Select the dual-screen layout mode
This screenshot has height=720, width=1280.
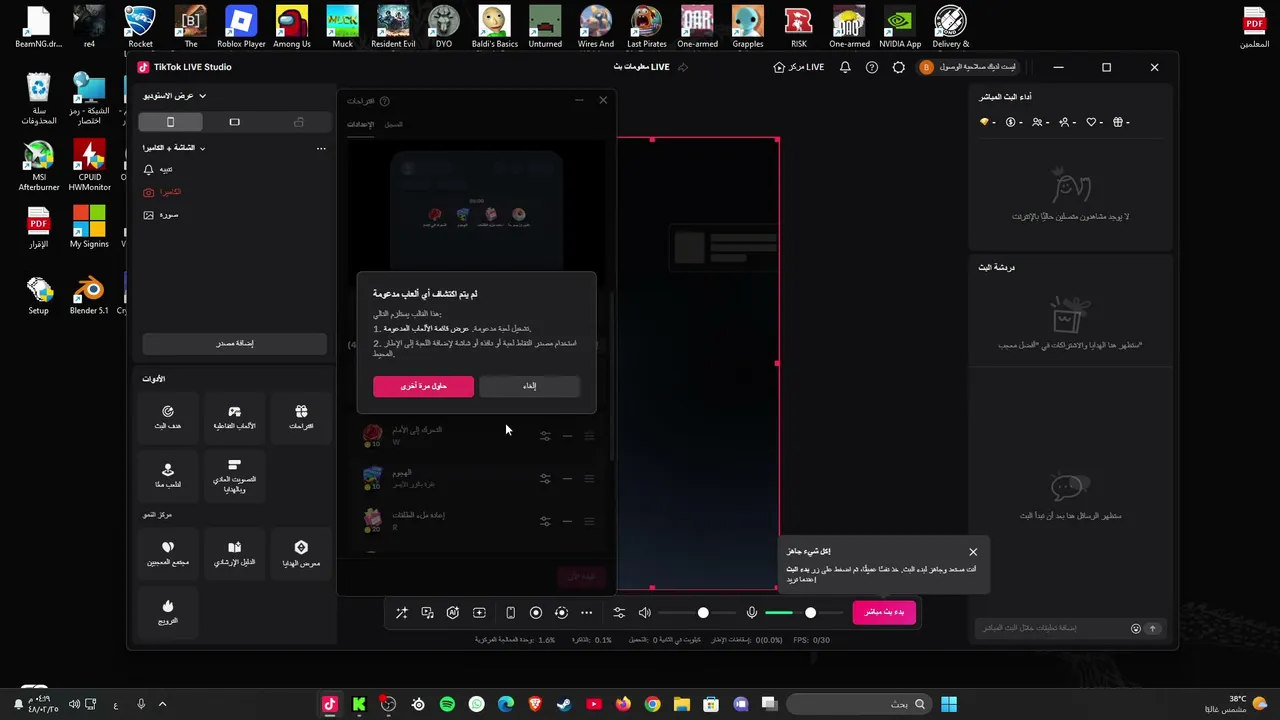(x=298, y=122)
